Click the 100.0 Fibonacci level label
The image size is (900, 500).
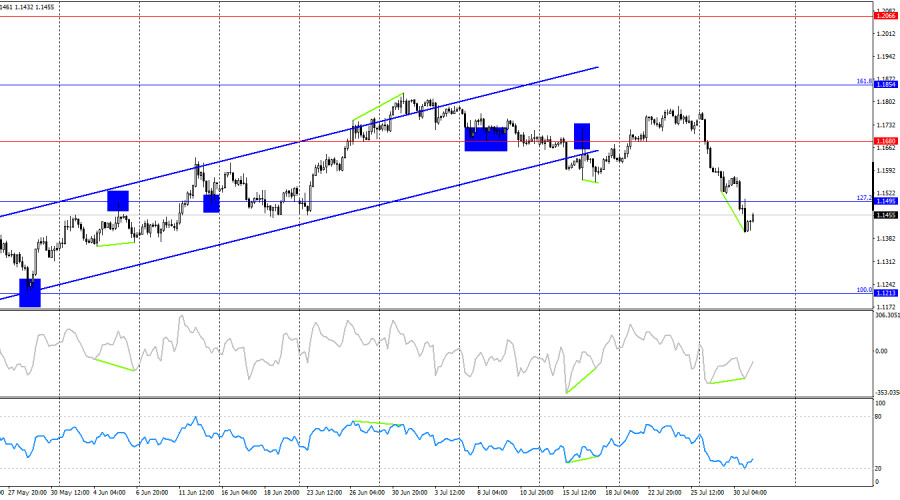tap(864, 290)
